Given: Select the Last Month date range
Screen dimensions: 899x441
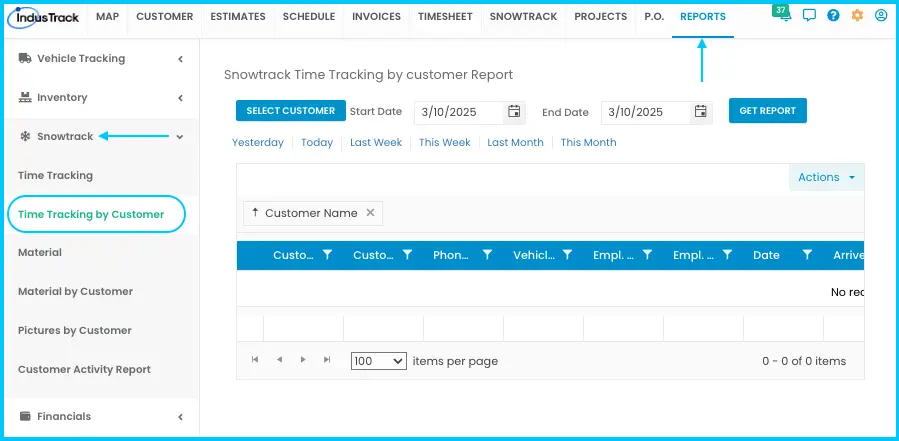Looking at the screenshot, I should [515, 142].
